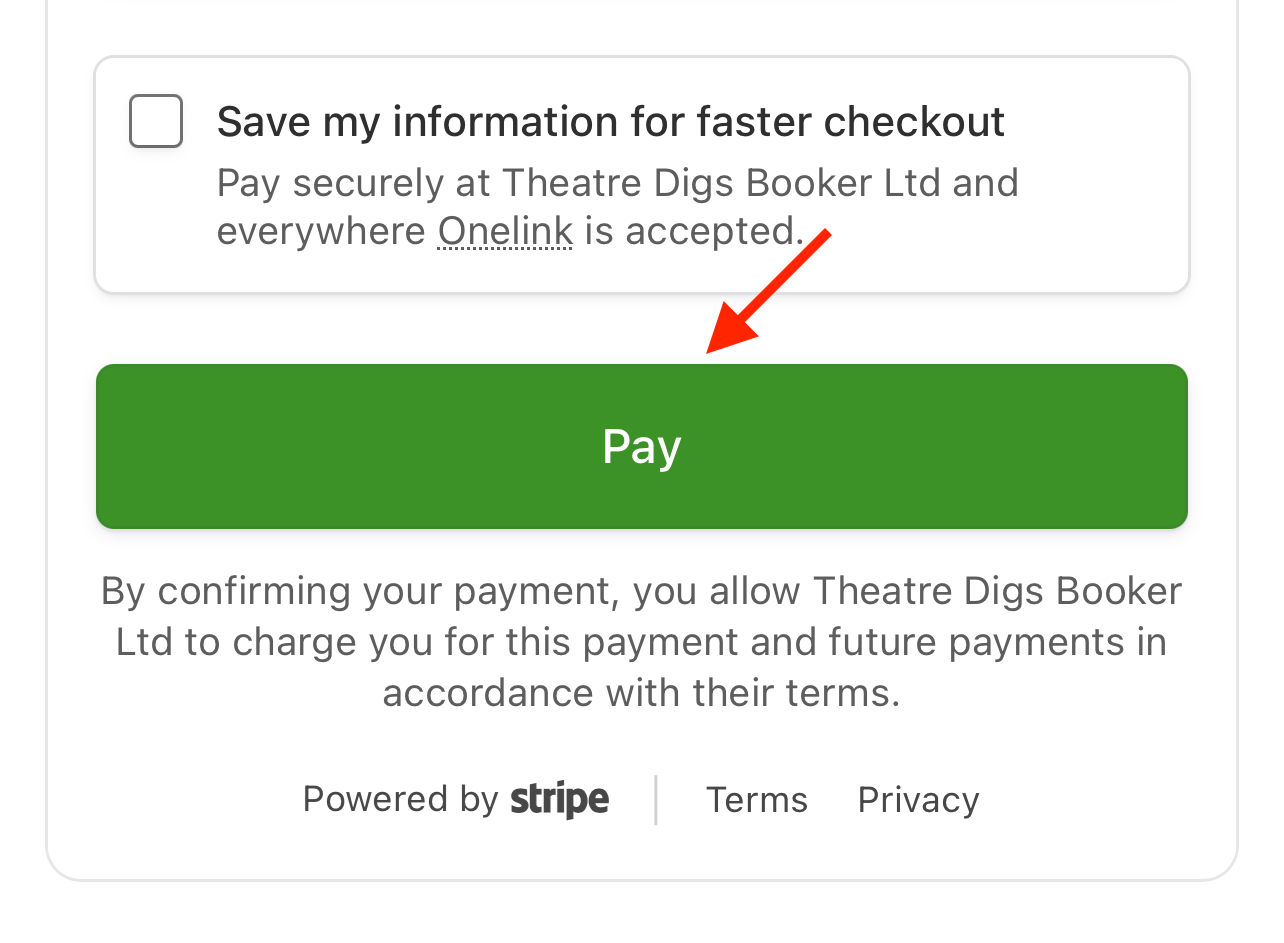1284x943 pixels.
Task: Click the left edge of the Pay button
Action: tap(112, 446)
